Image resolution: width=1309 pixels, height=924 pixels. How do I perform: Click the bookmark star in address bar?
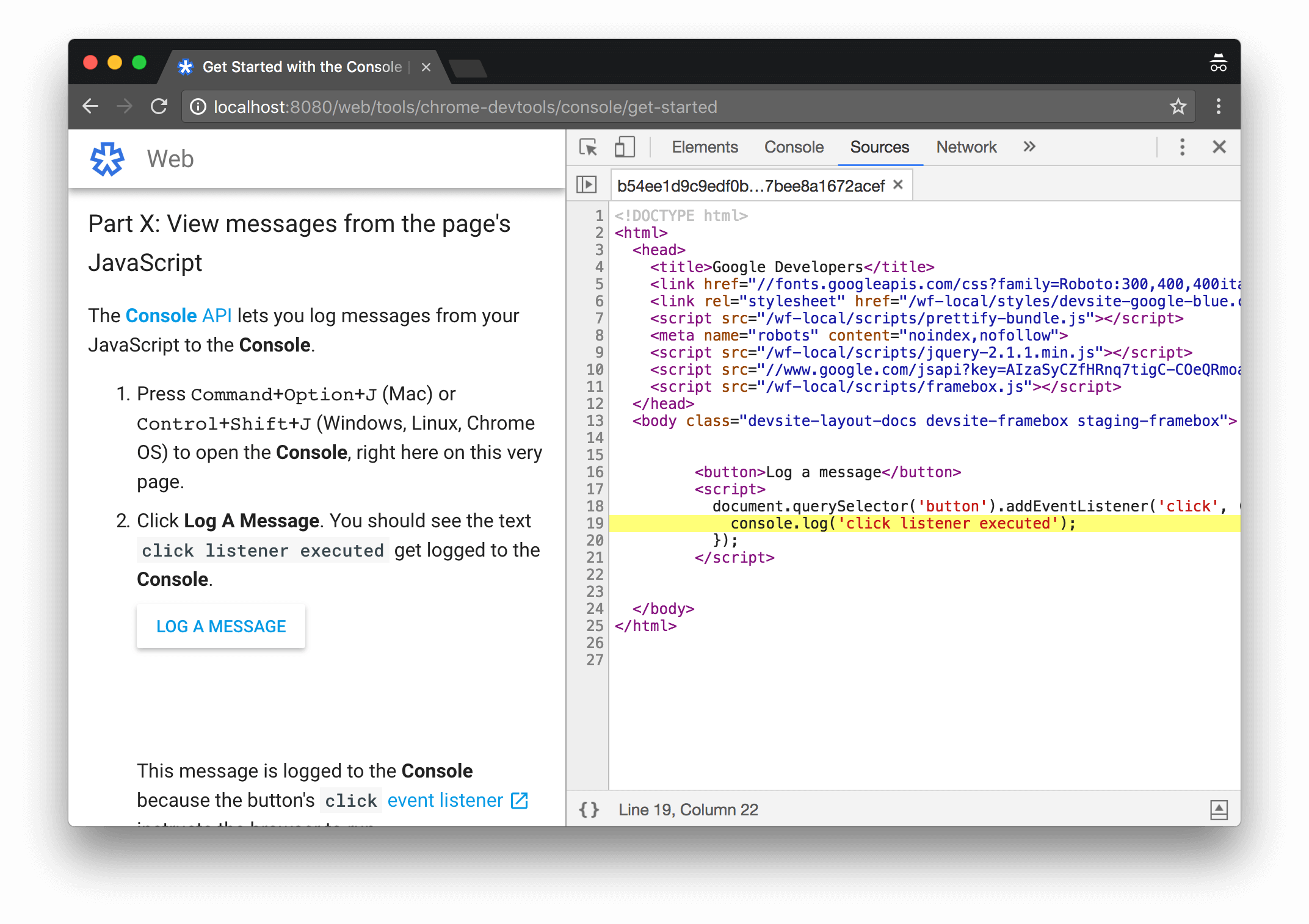[x=1178, y=106]
